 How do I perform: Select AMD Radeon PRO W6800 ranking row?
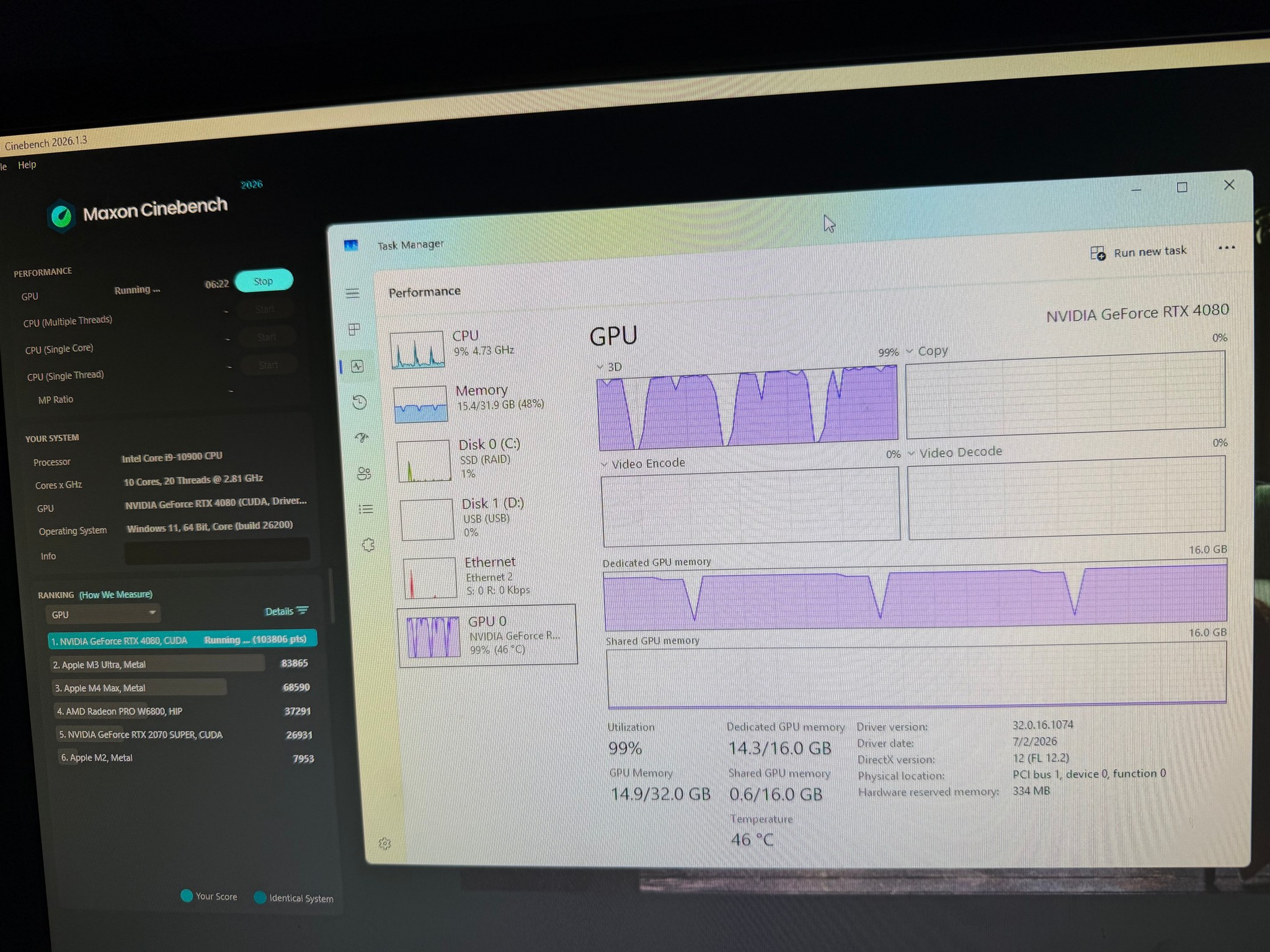coord(184,711)
